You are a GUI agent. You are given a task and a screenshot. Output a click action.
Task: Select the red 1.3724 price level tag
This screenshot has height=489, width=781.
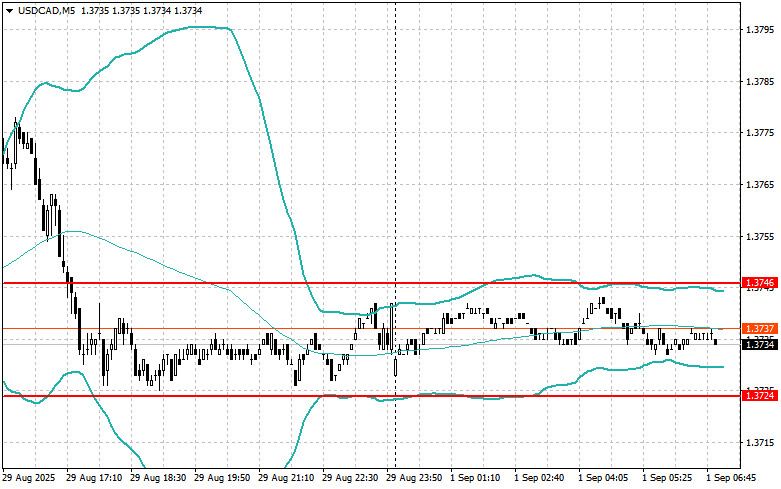(760, 396)
